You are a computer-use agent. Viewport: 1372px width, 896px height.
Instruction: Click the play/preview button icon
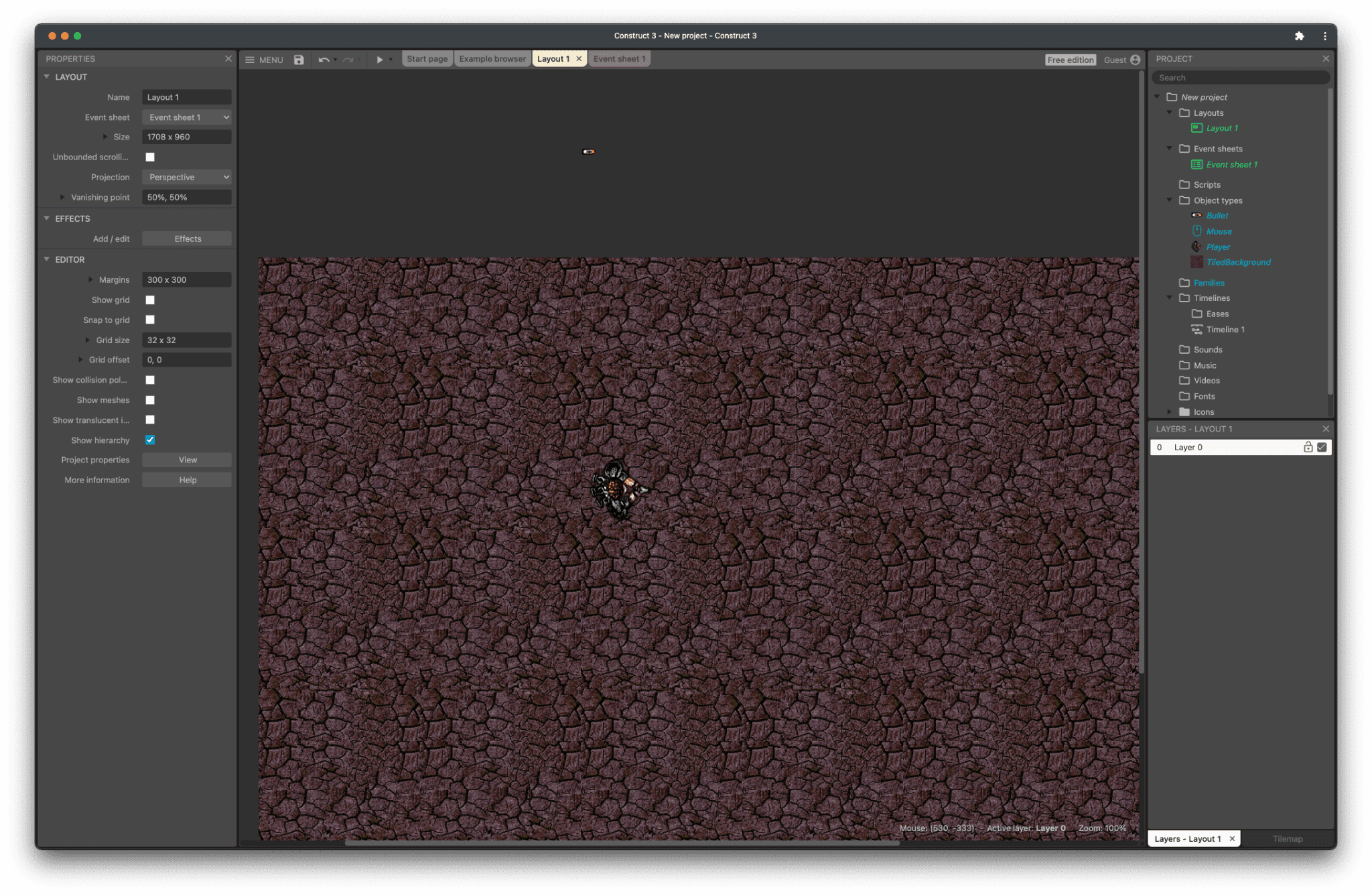point(378,58)
